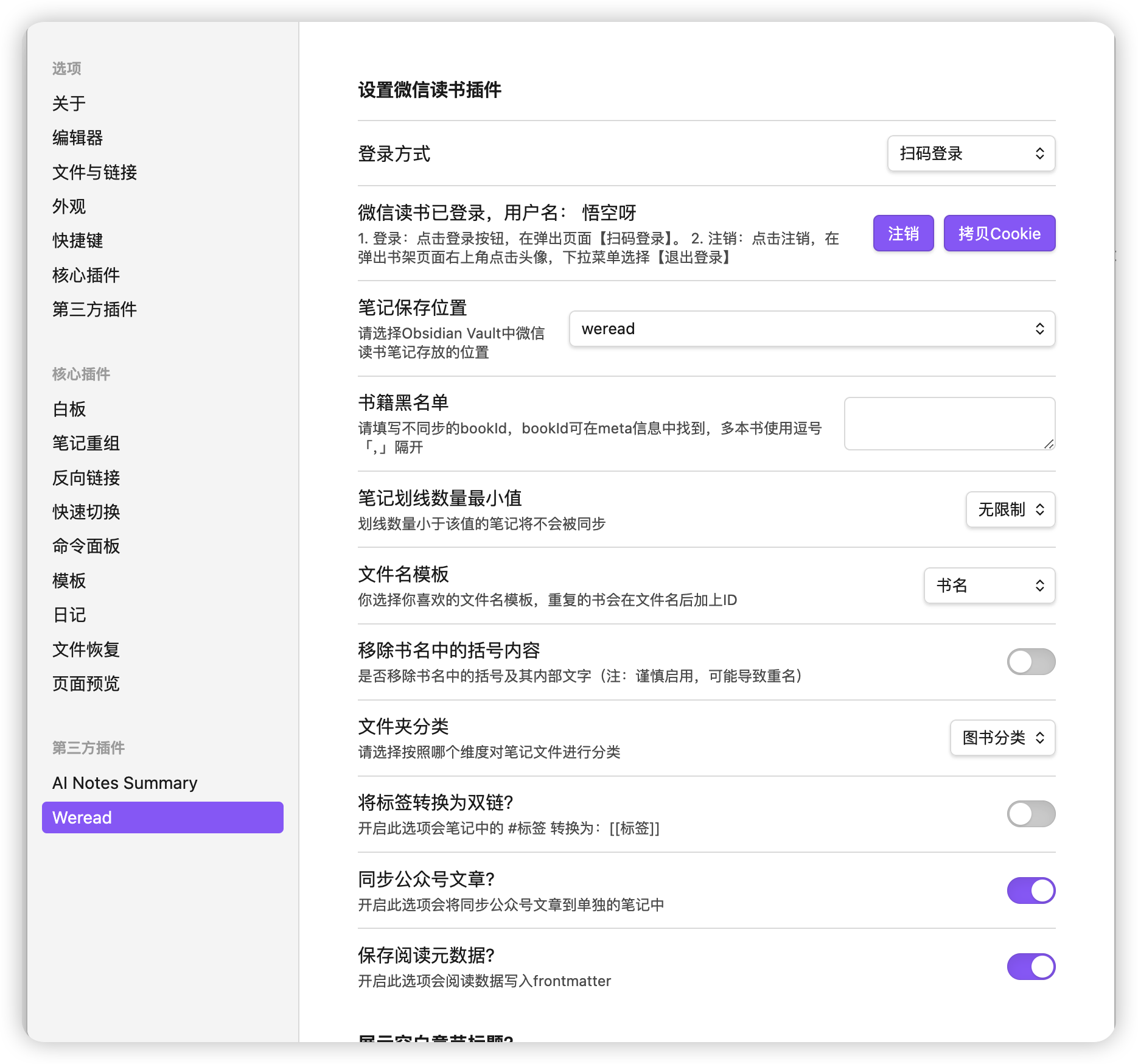
Task: Open 笔记保存位置 weread dropdown
Action: click(811, 329)
